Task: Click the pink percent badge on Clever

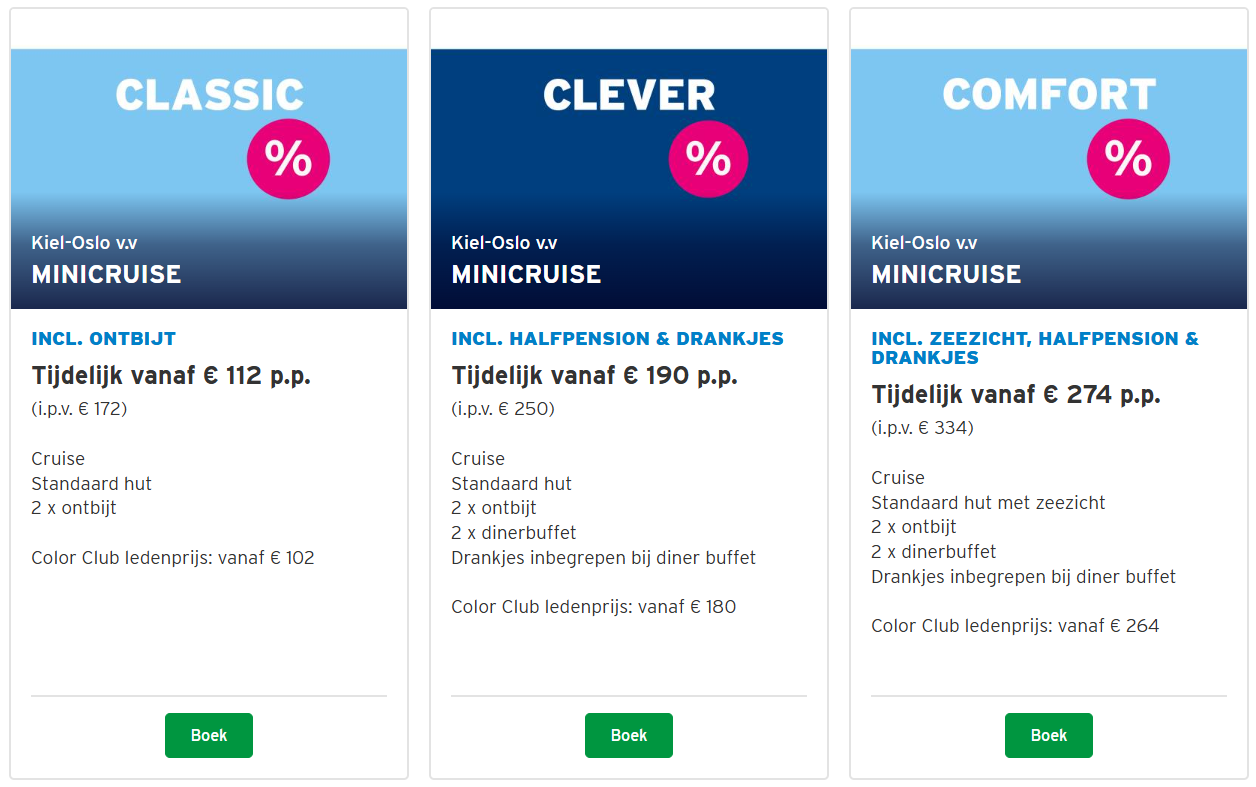Action: (x=708, y=158)
